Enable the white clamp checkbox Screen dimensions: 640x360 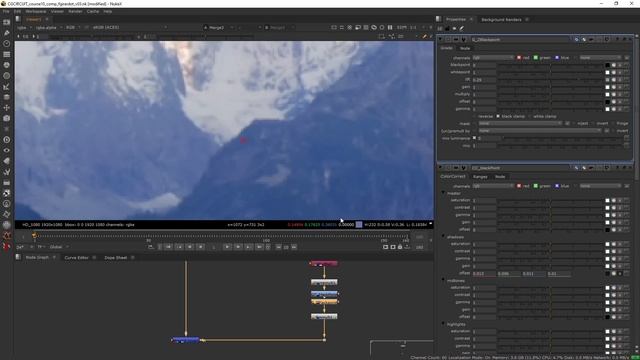pos(529,116)
